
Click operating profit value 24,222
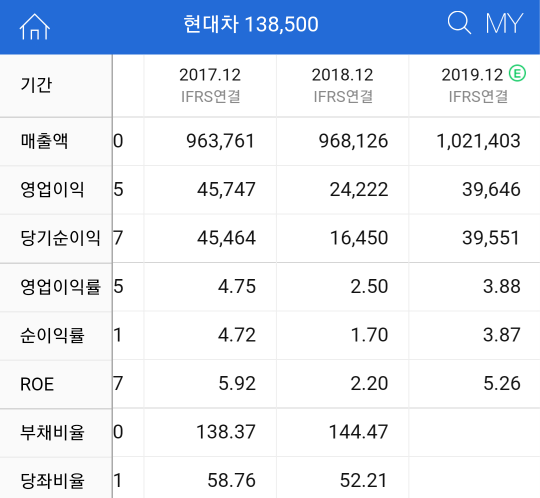pos(359,189)
